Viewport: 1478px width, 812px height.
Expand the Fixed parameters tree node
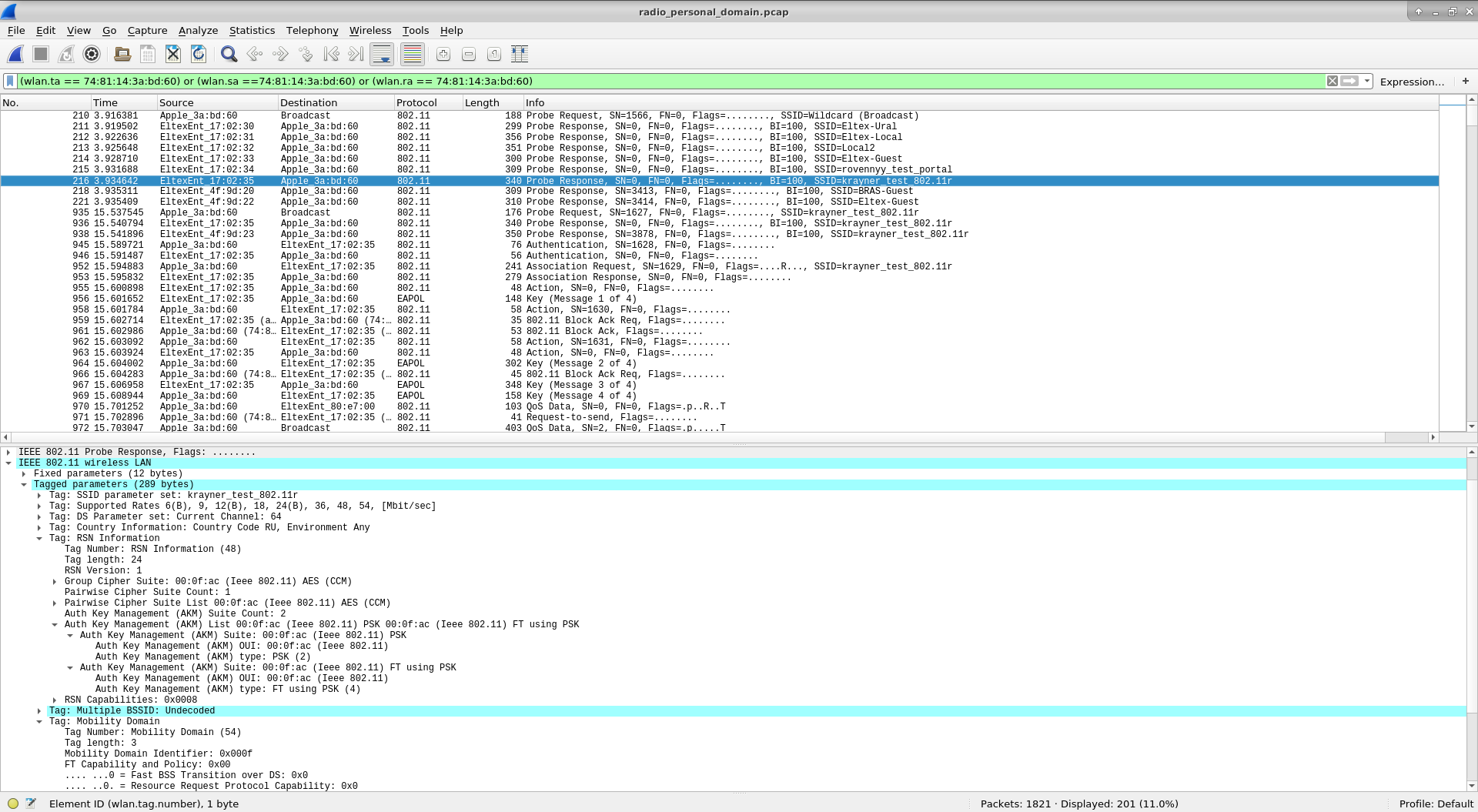tap(24, 474)
